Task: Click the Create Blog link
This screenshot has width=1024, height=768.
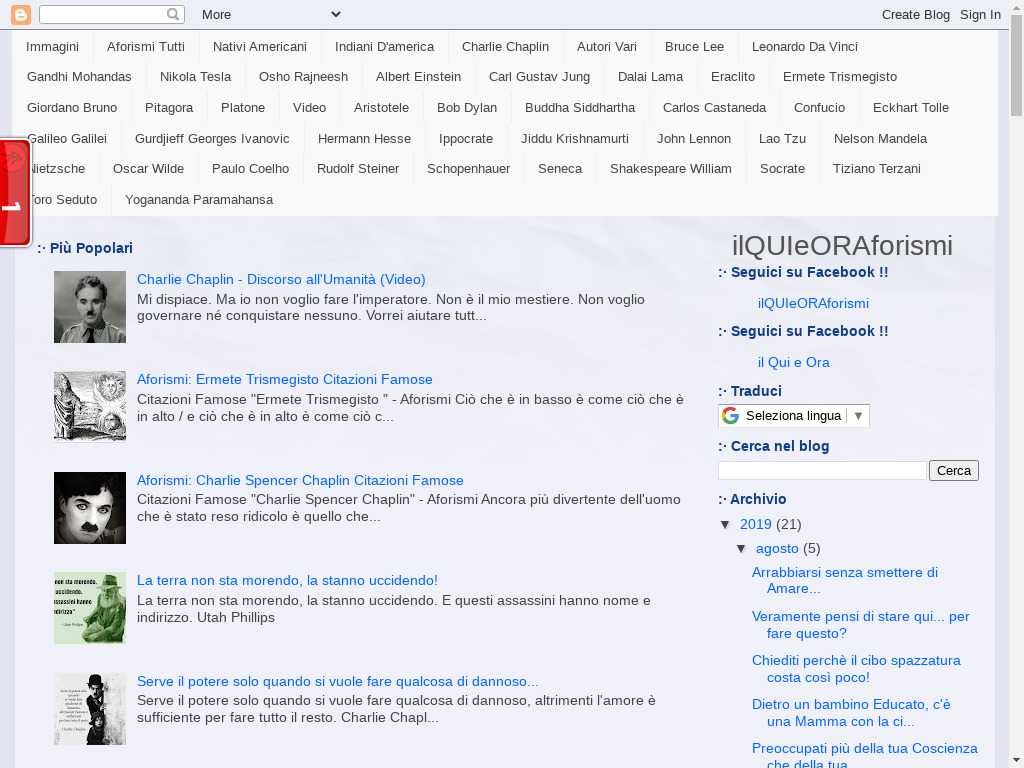Action: tap(916, 14)
